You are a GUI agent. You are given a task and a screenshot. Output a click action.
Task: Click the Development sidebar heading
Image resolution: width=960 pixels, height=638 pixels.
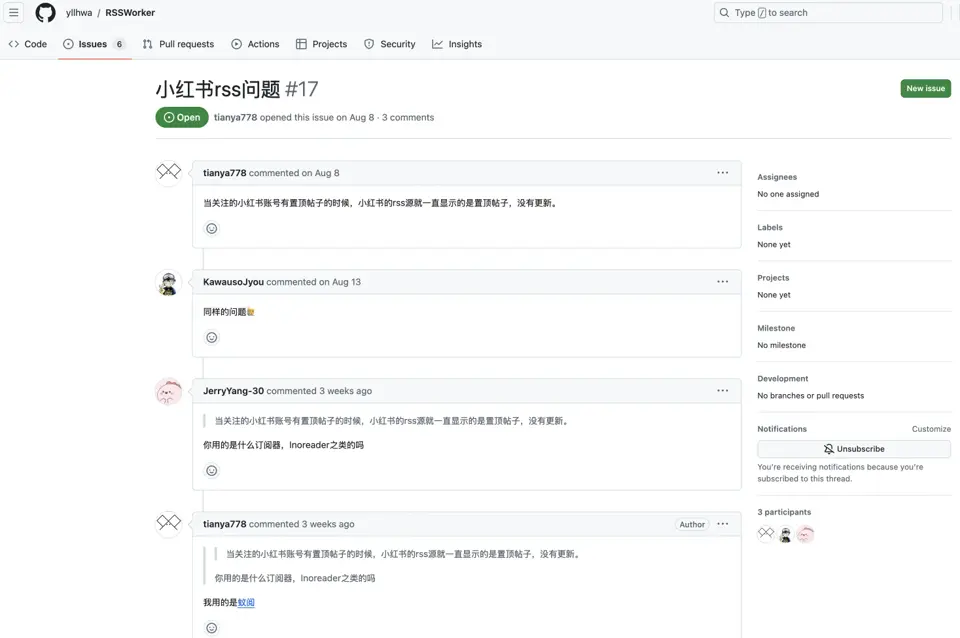[x=782, y=378]
